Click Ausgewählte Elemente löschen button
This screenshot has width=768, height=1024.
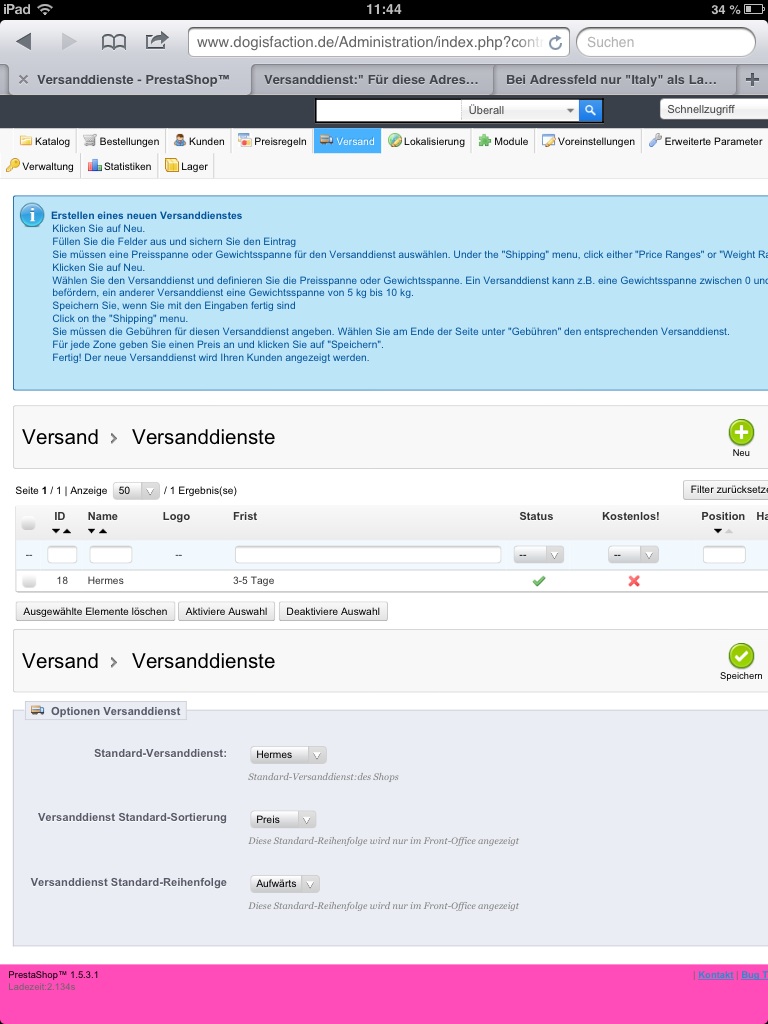click(95, 611)
